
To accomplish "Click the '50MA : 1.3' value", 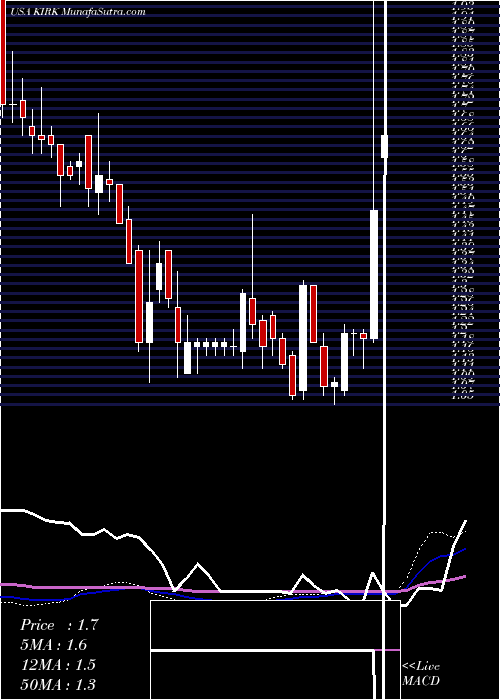I will (58, 684).
